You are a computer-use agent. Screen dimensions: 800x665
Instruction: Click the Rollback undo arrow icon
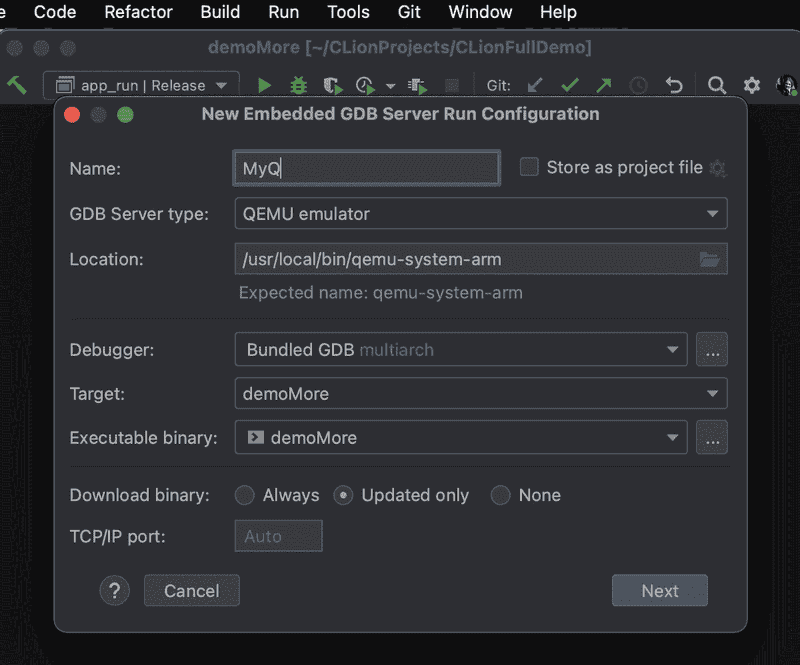(x=674, y=85)
